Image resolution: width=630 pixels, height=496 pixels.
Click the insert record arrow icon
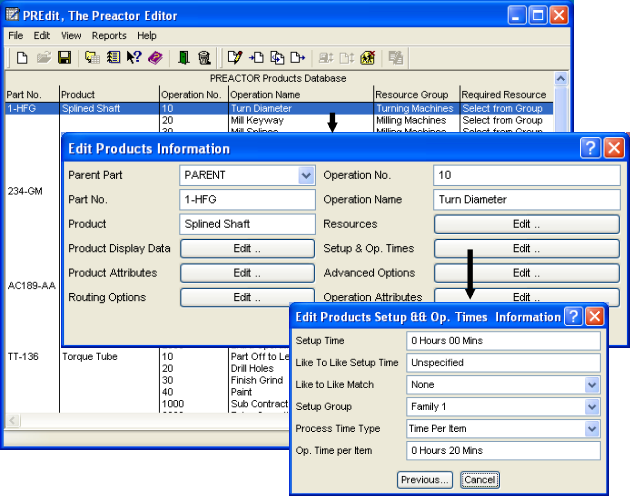[256, 58]
